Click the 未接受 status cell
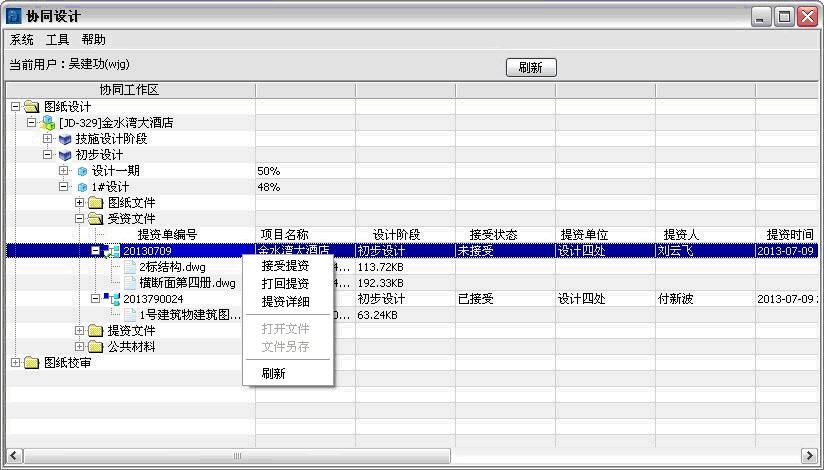Viewport: 824px width, 470px height. (476, 251)
